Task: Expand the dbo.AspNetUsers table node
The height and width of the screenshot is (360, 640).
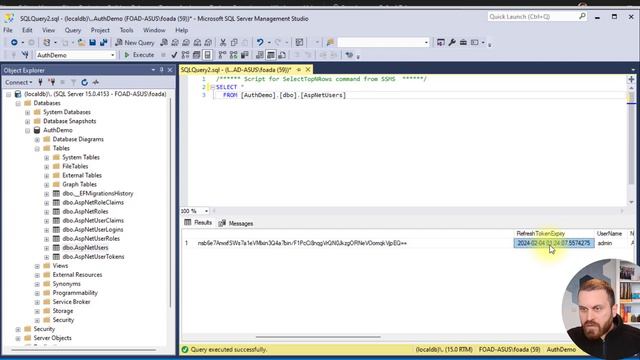Action: click(x=47, y=248)
